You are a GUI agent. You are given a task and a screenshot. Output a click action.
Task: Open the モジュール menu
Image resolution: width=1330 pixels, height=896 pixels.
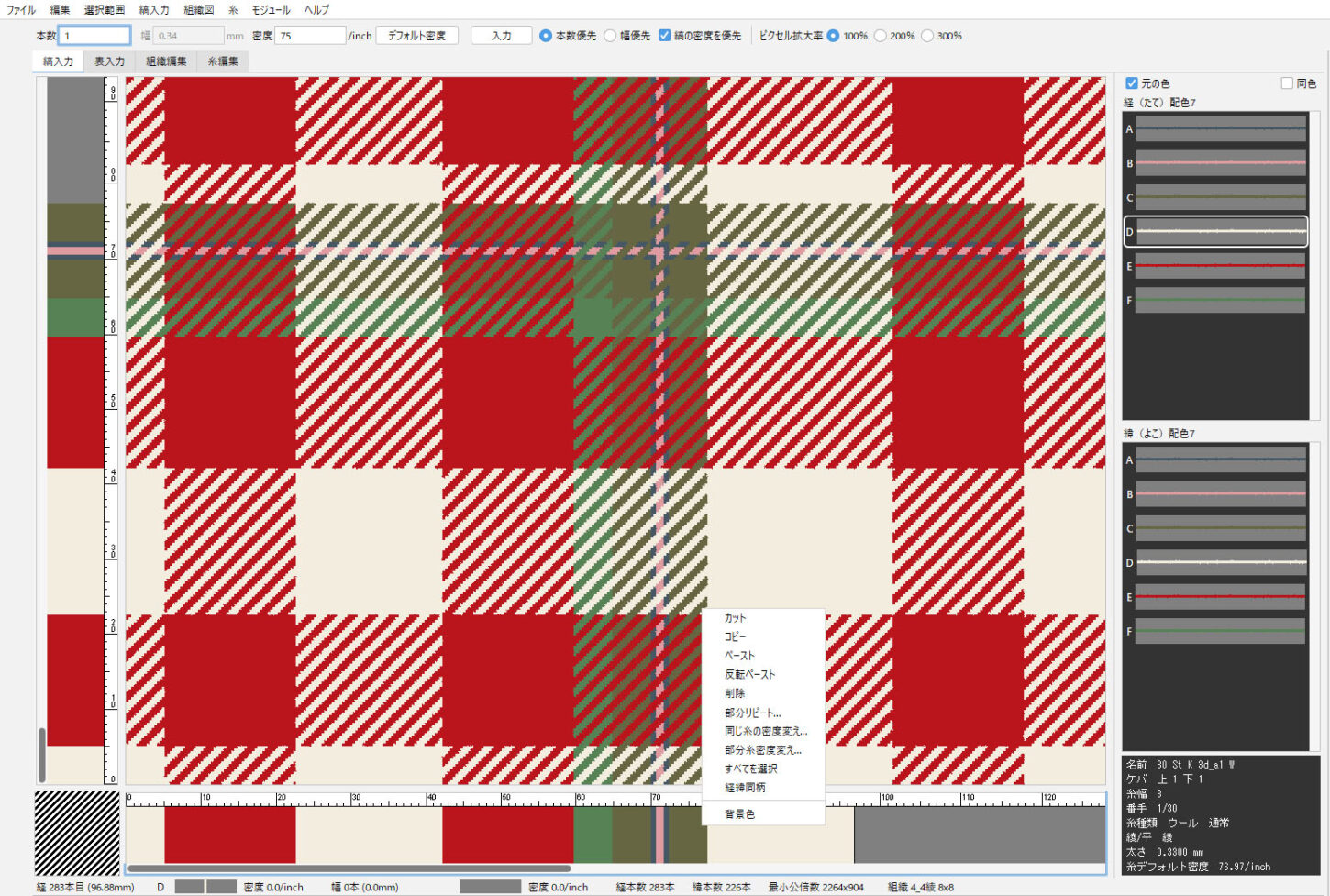pyautogui.click(x=271, y=10)
